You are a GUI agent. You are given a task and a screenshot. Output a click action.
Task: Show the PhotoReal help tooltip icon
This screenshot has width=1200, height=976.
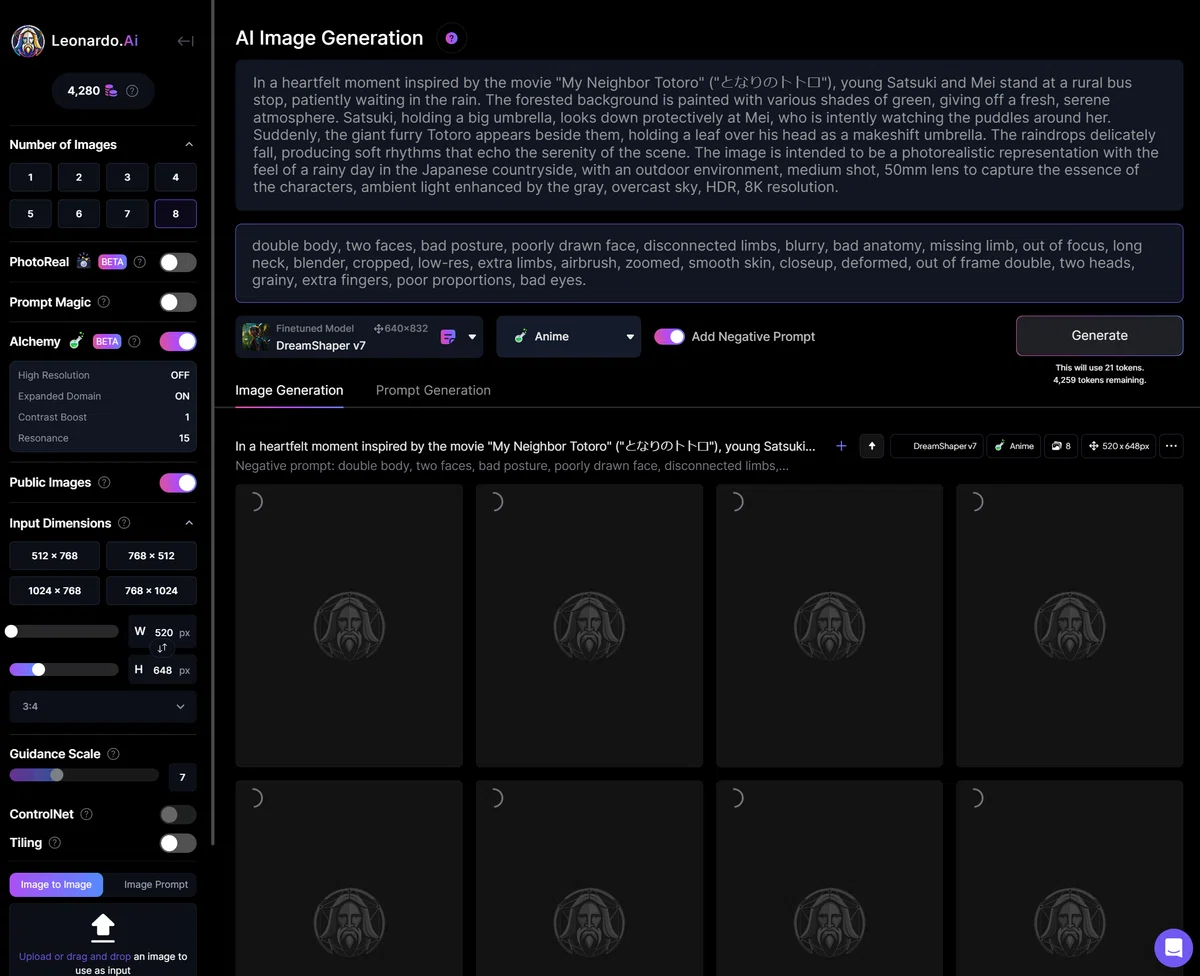(x=140, y=262)
